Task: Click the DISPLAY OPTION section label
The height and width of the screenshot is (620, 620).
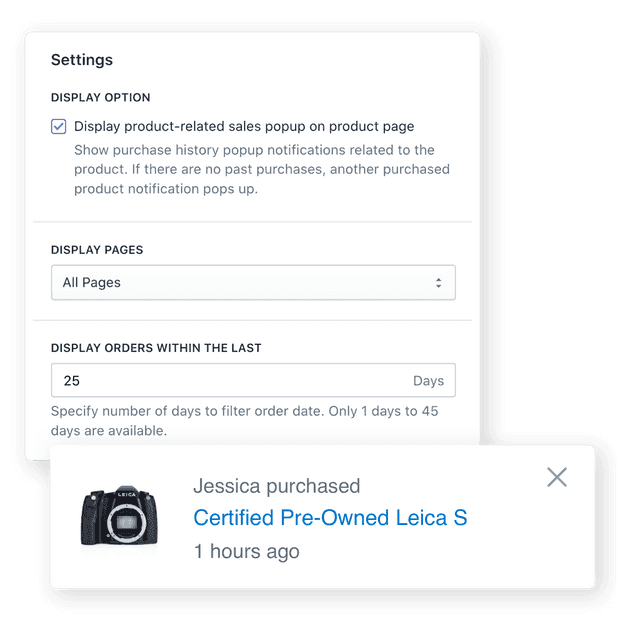Action: tap(100, 97)
